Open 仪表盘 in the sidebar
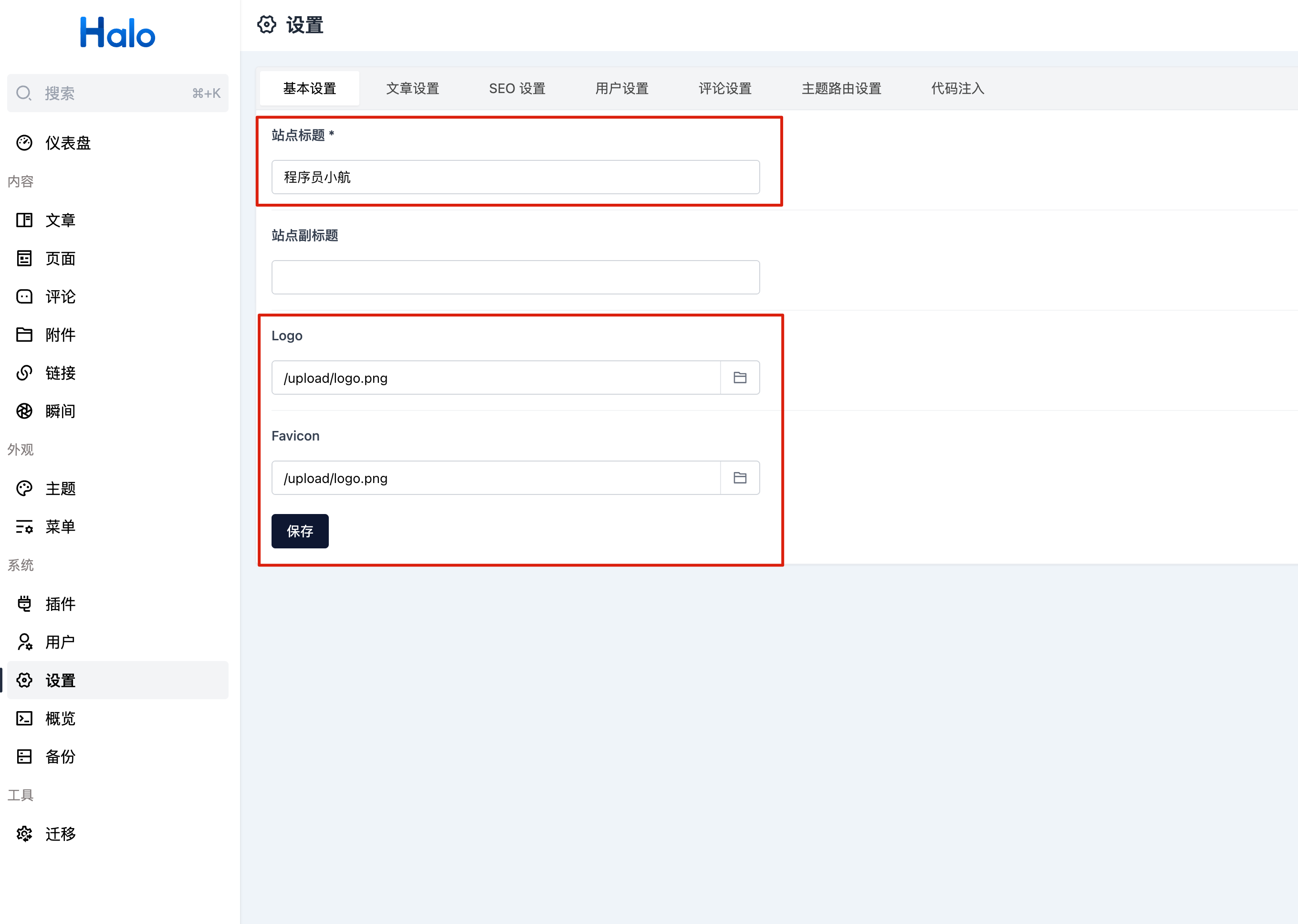Screen dimensions: 1298x924 [118, 143]
